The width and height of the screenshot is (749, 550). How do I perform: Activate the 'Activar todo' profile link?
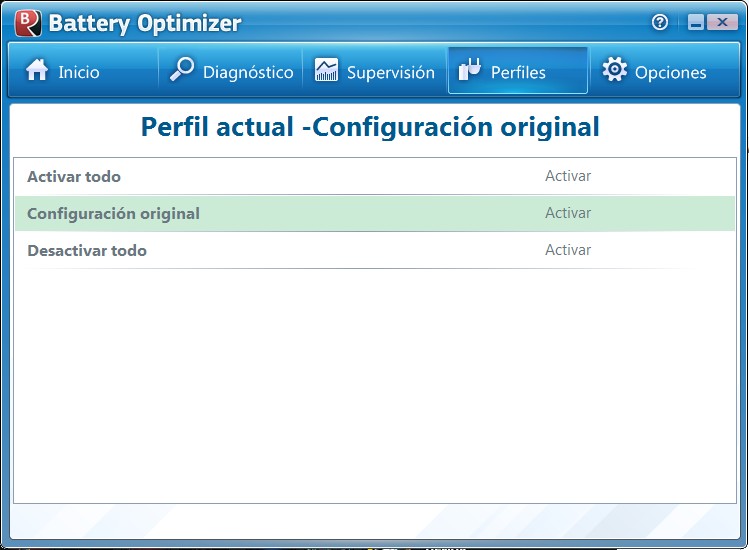coord(568,176)
